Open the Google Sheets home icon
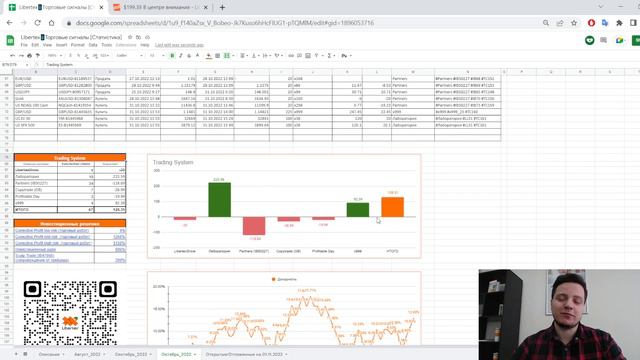 [10, 40]
